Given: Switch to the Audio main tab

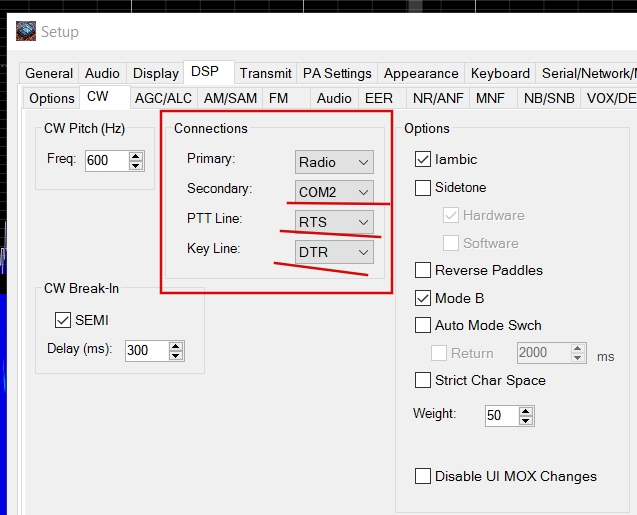Looking at the screenshot, I should pyautogui.click(x=102, y=73).
